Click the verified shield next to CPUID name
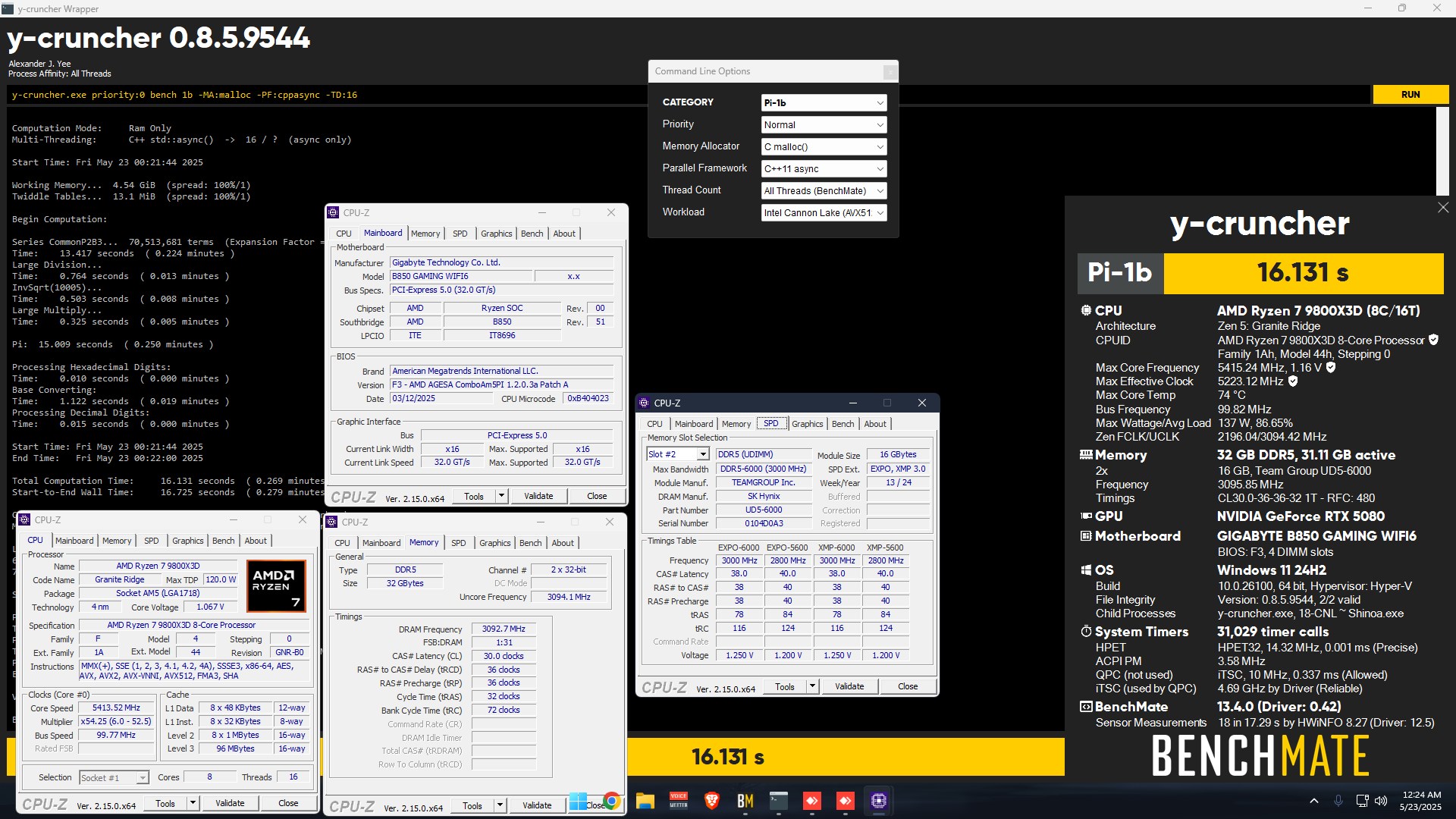This screenshot has height=819, width=1456. click(1433, 340)
